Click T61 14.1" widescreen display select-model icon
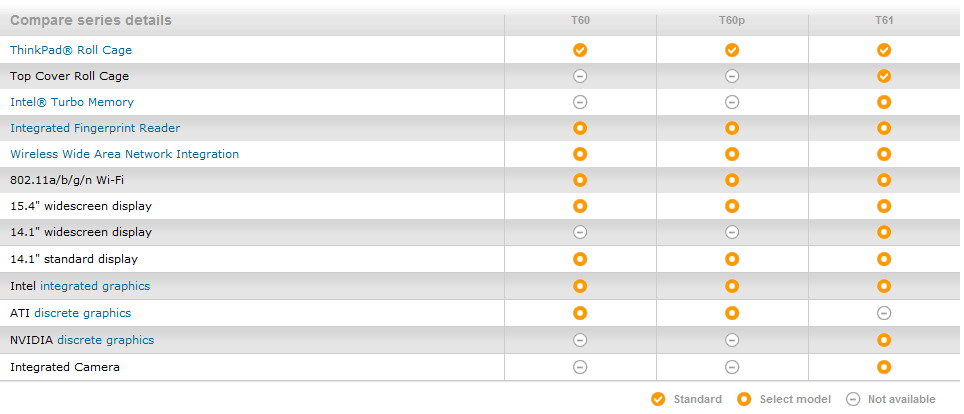Screen dimensions: 964x414 (x=883, y=232)
